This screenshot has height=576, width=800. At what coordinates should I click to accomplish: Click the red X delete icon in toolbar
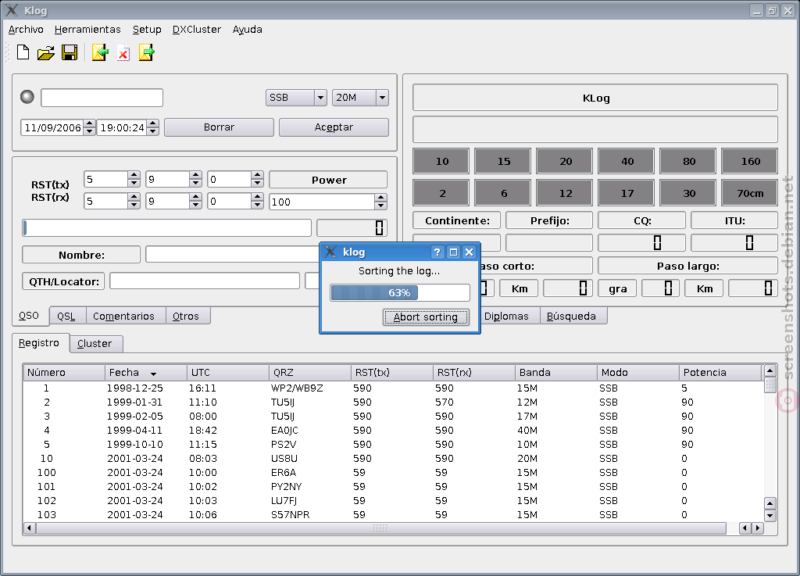pyautogui.click(x=123, y=53)
